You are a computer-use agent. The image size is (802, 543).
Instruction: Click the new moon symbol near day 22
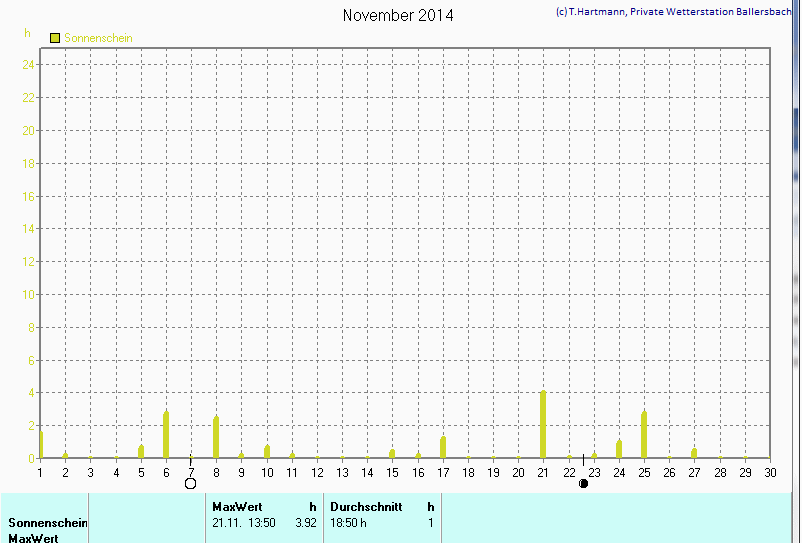(x=584, y=484)
